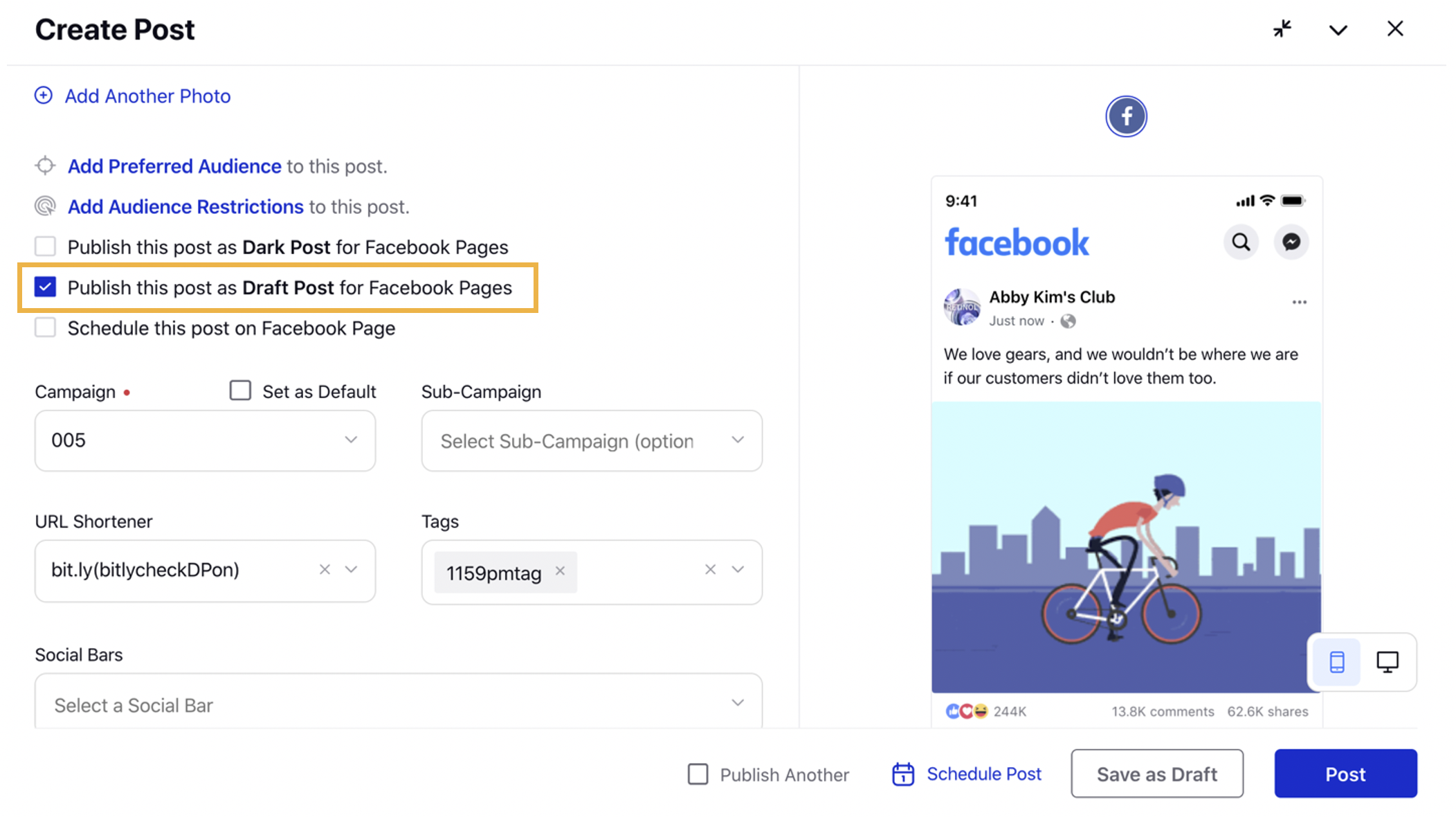
Task: Enable the Set as Default checkbox
Action: click(x=240, y=390)
